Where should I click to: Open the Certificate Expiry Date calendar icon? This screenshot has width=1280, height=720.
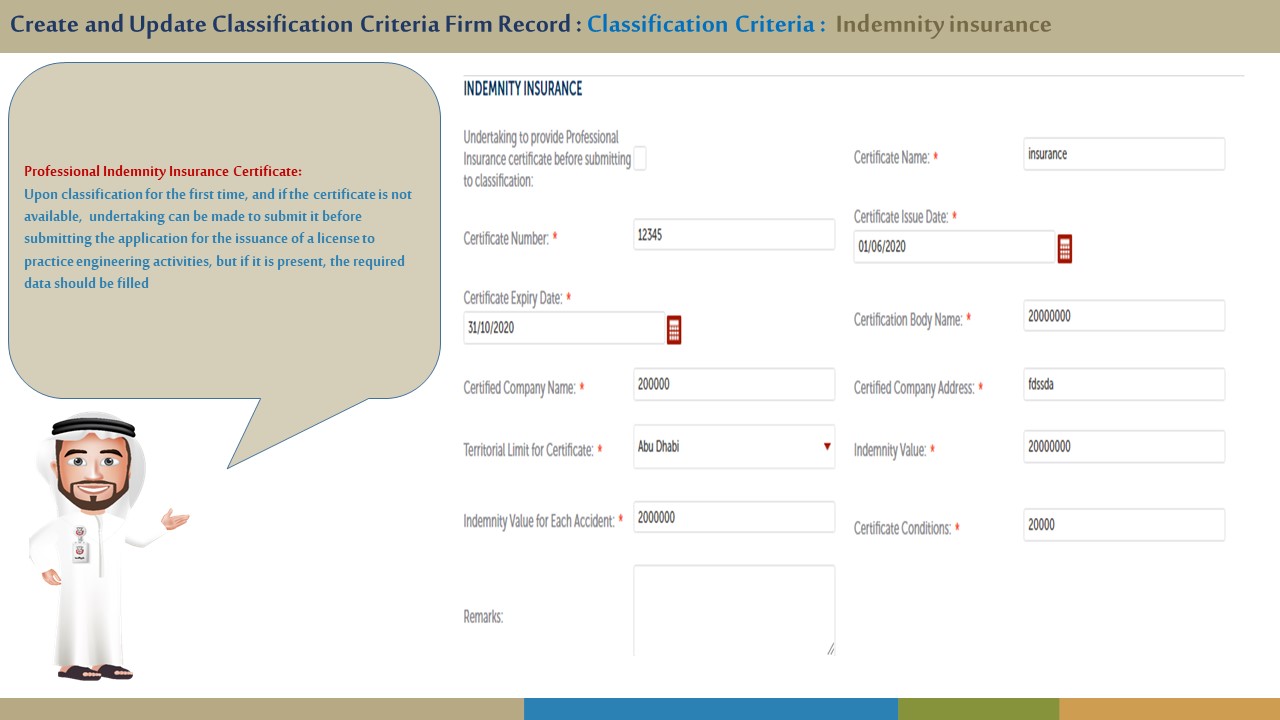click(674, 329)
